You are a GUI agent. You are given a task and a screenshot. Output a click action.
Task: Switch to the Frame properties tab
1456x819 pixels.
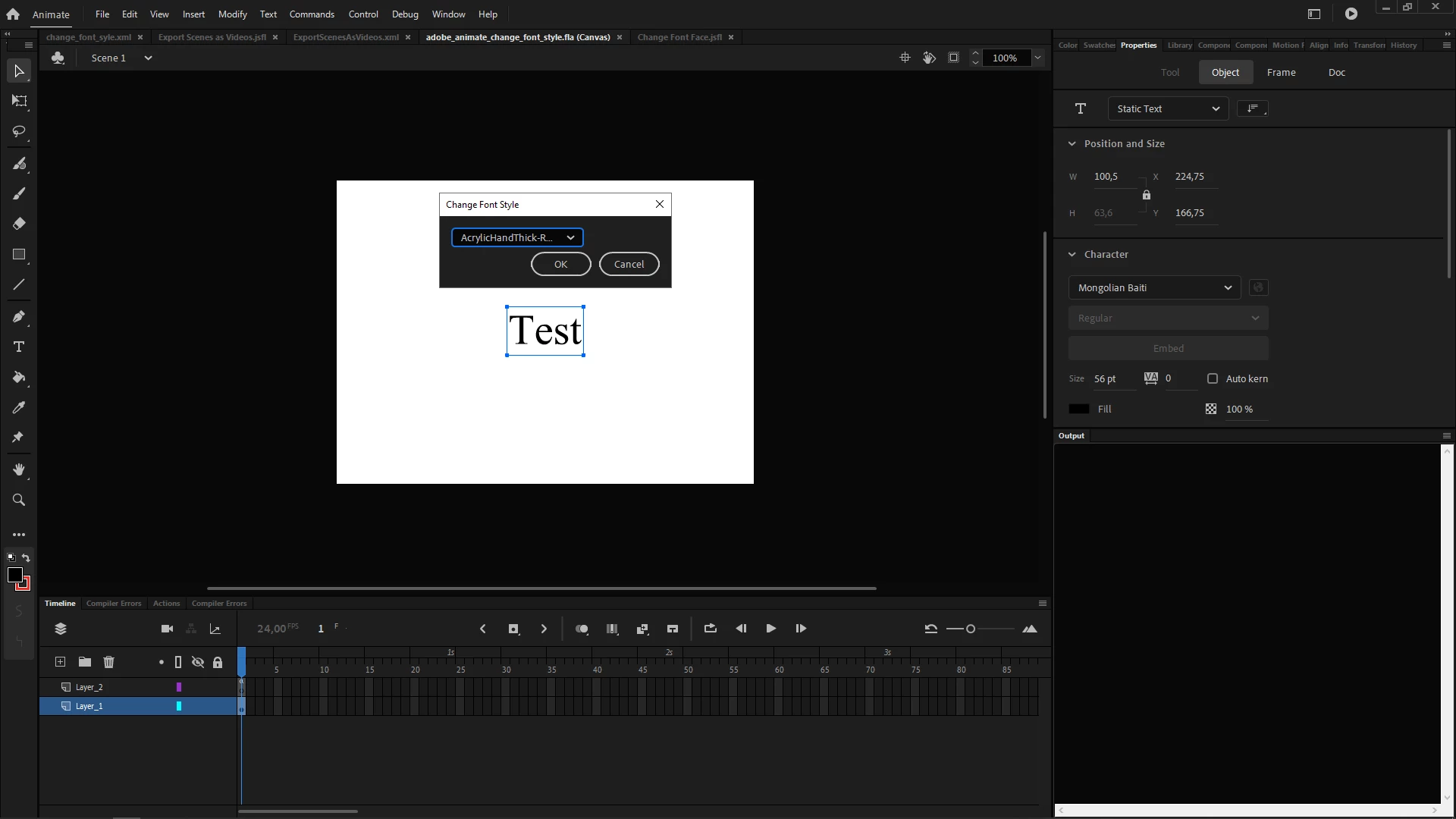pos(1281,73)
